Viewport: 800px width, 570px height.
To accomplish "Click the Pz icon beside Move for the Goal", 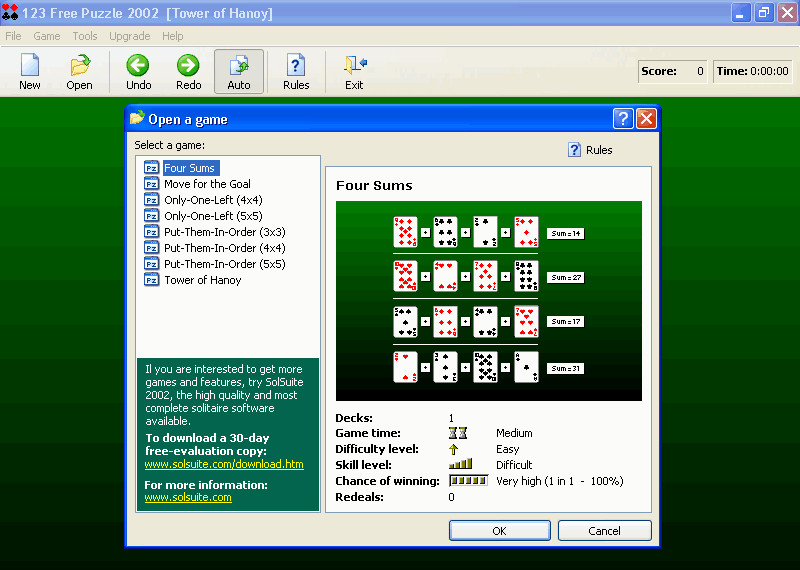I will tap(152, 184).
